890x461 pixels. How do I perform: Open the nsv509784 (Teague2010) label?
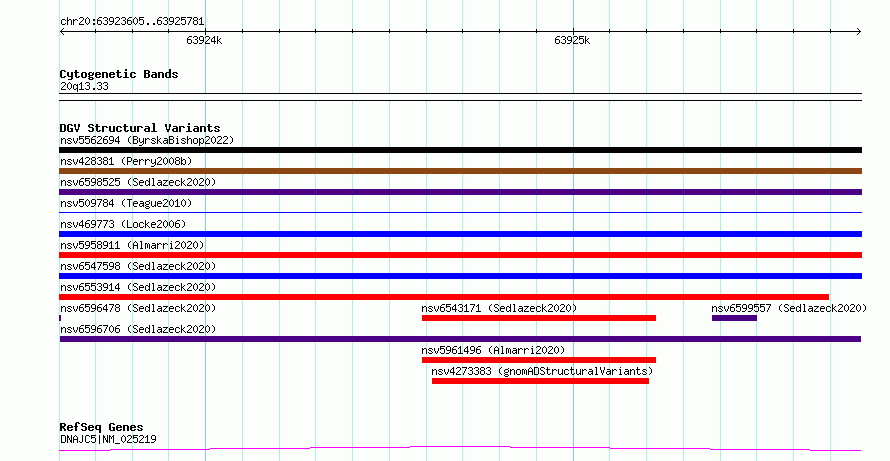[126, 203]
